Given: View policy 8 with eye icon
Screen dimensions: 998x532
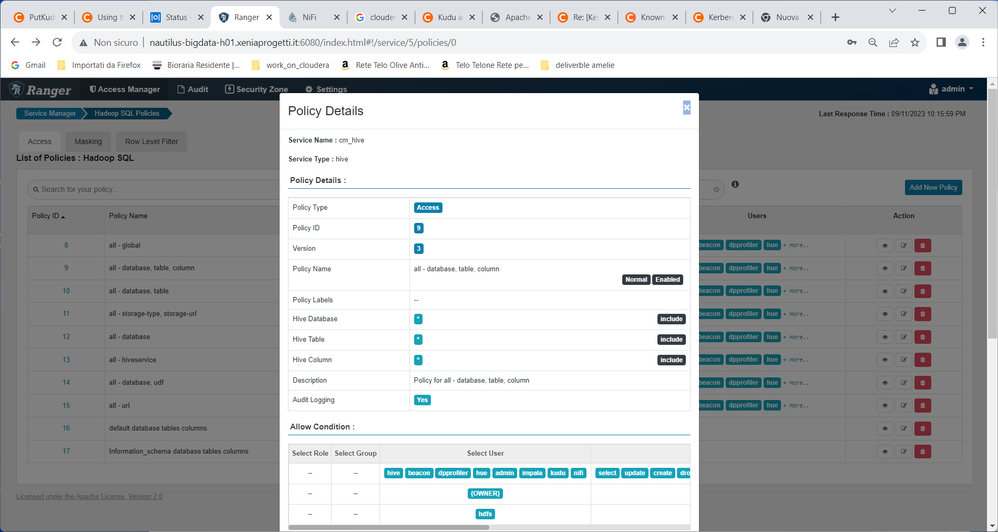Looking at the screenshot, I should point(885,246).
